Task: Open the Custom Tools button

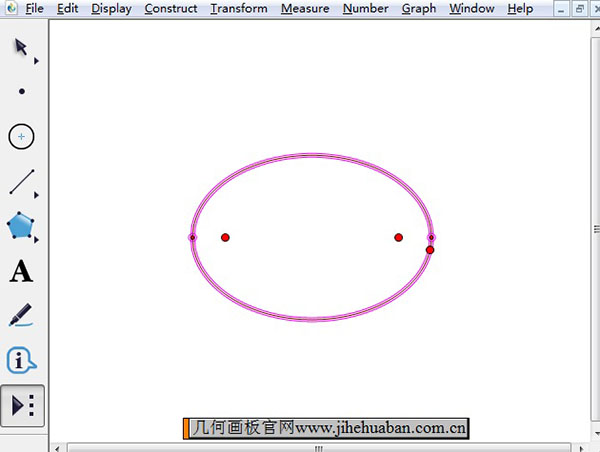Action: [23, 406]
